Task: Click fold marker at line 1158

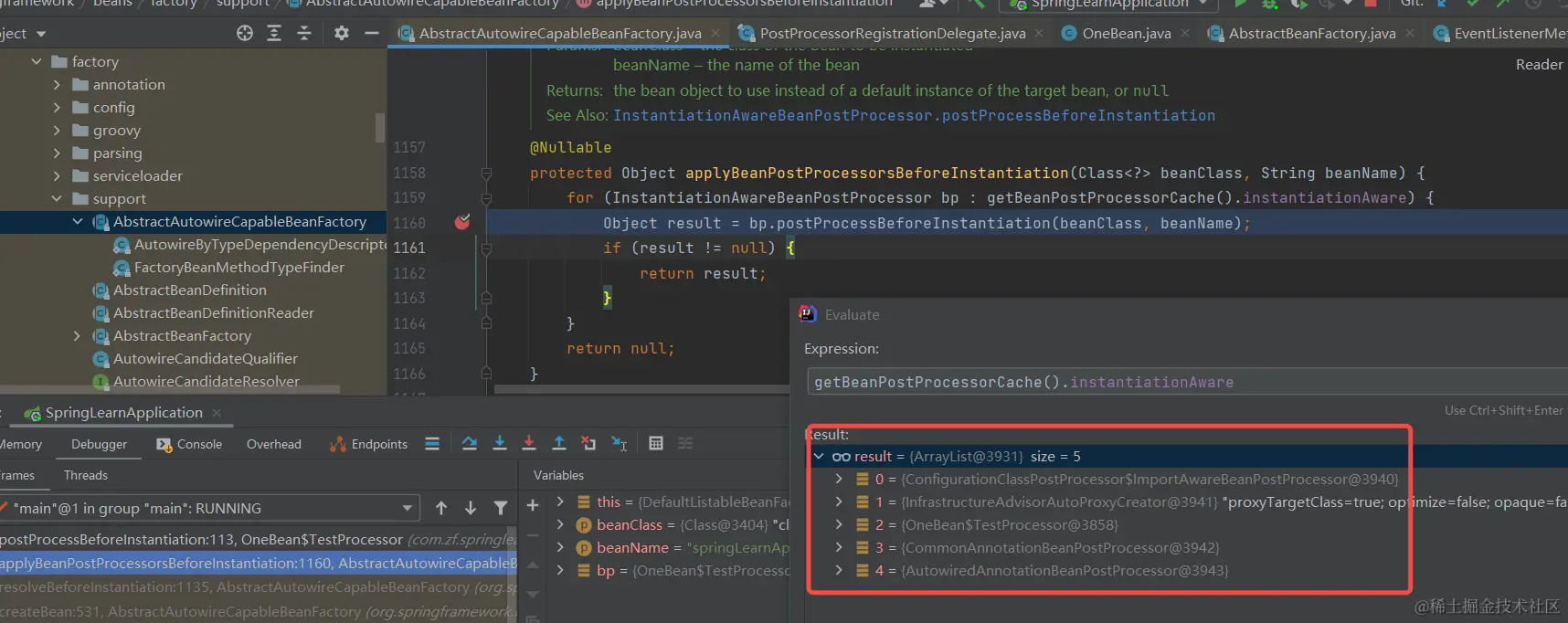Action: [486, 174]
